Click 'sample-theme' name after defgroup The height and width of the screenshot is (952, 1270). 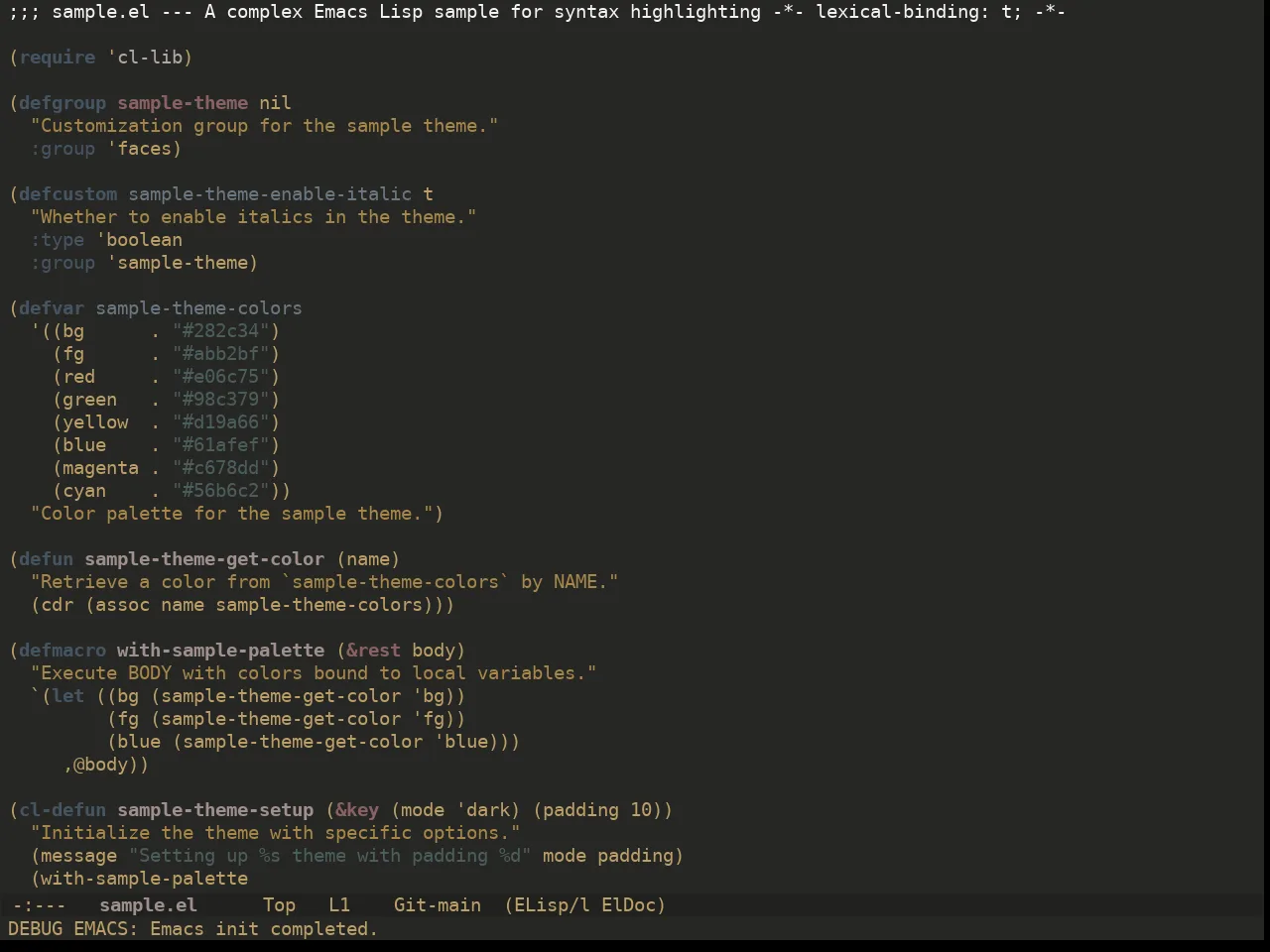(183, 103)
